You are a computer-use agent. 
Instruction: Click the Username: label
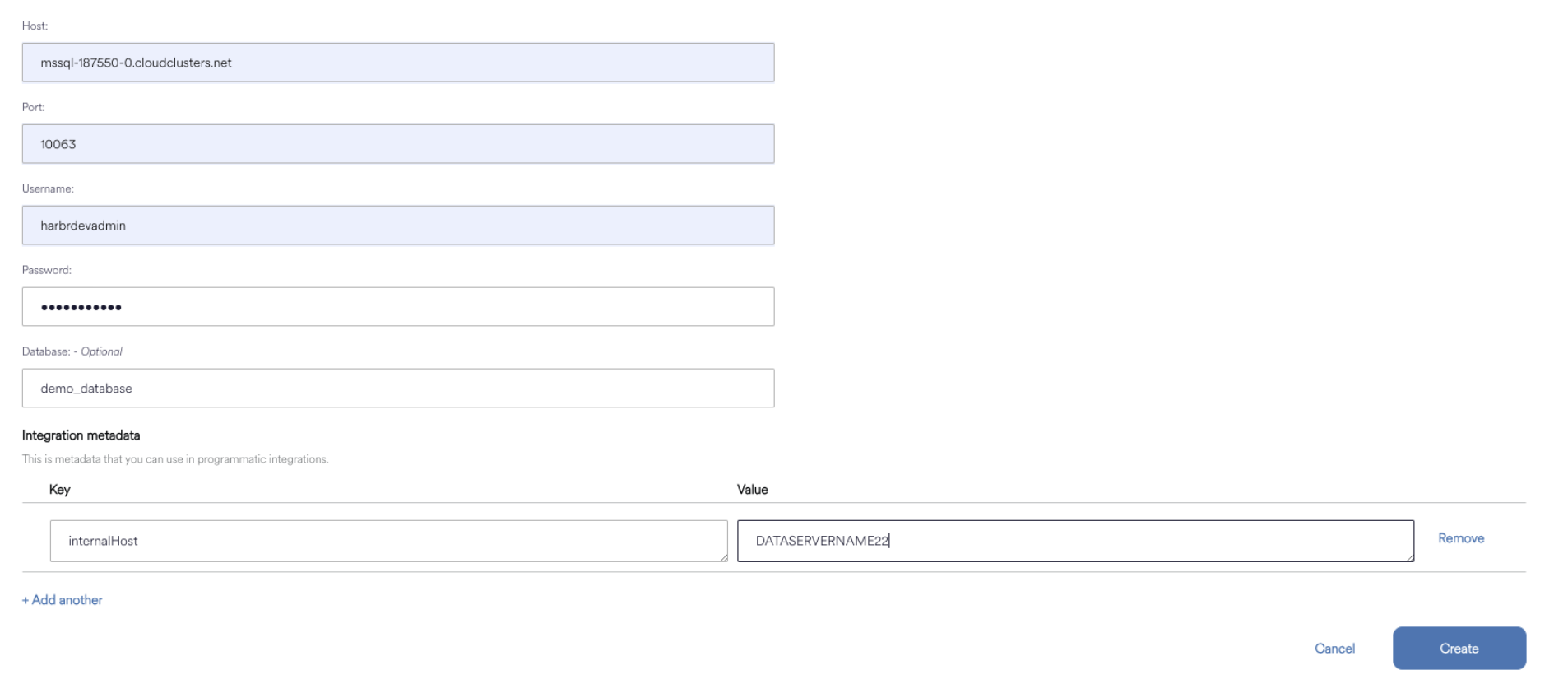[48, 188]
